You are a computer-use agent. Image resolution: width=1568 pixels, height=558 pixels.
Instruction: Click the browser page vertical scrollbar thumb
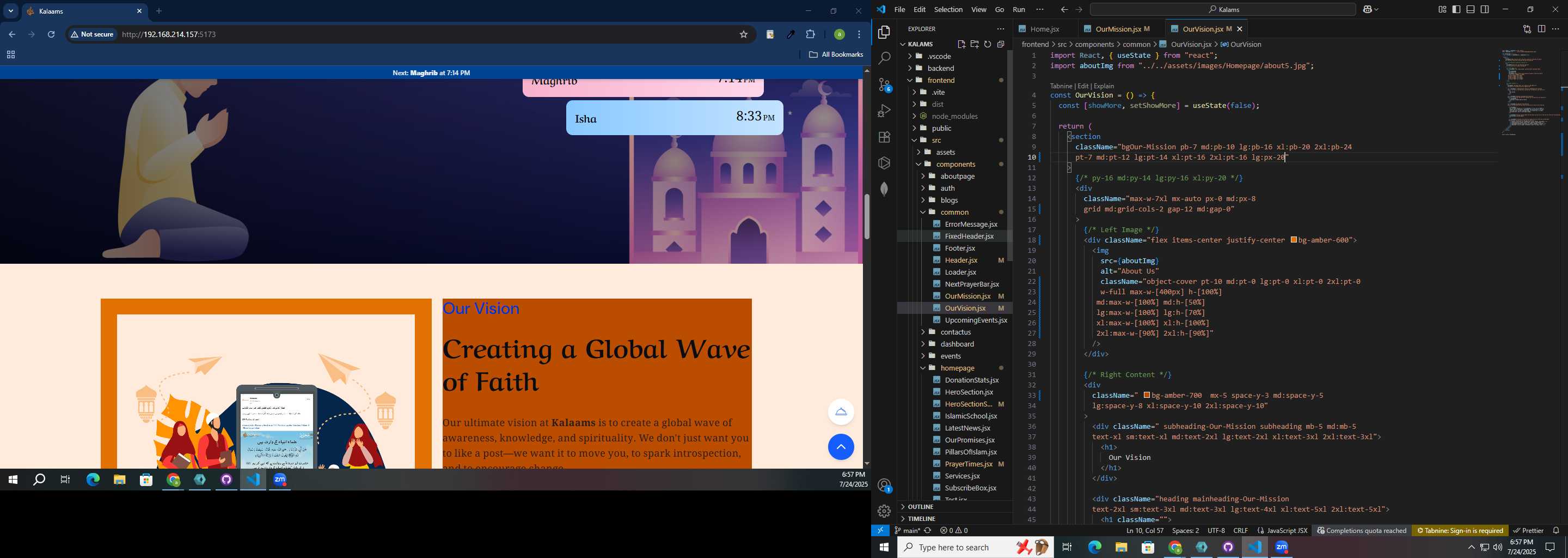tap(866, 217)
